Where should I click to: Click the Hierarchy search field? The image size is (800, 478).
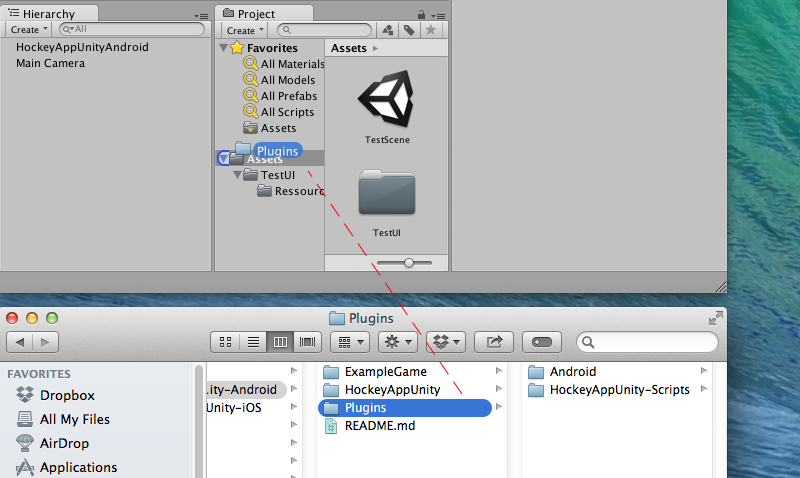(x=132, y=29)
